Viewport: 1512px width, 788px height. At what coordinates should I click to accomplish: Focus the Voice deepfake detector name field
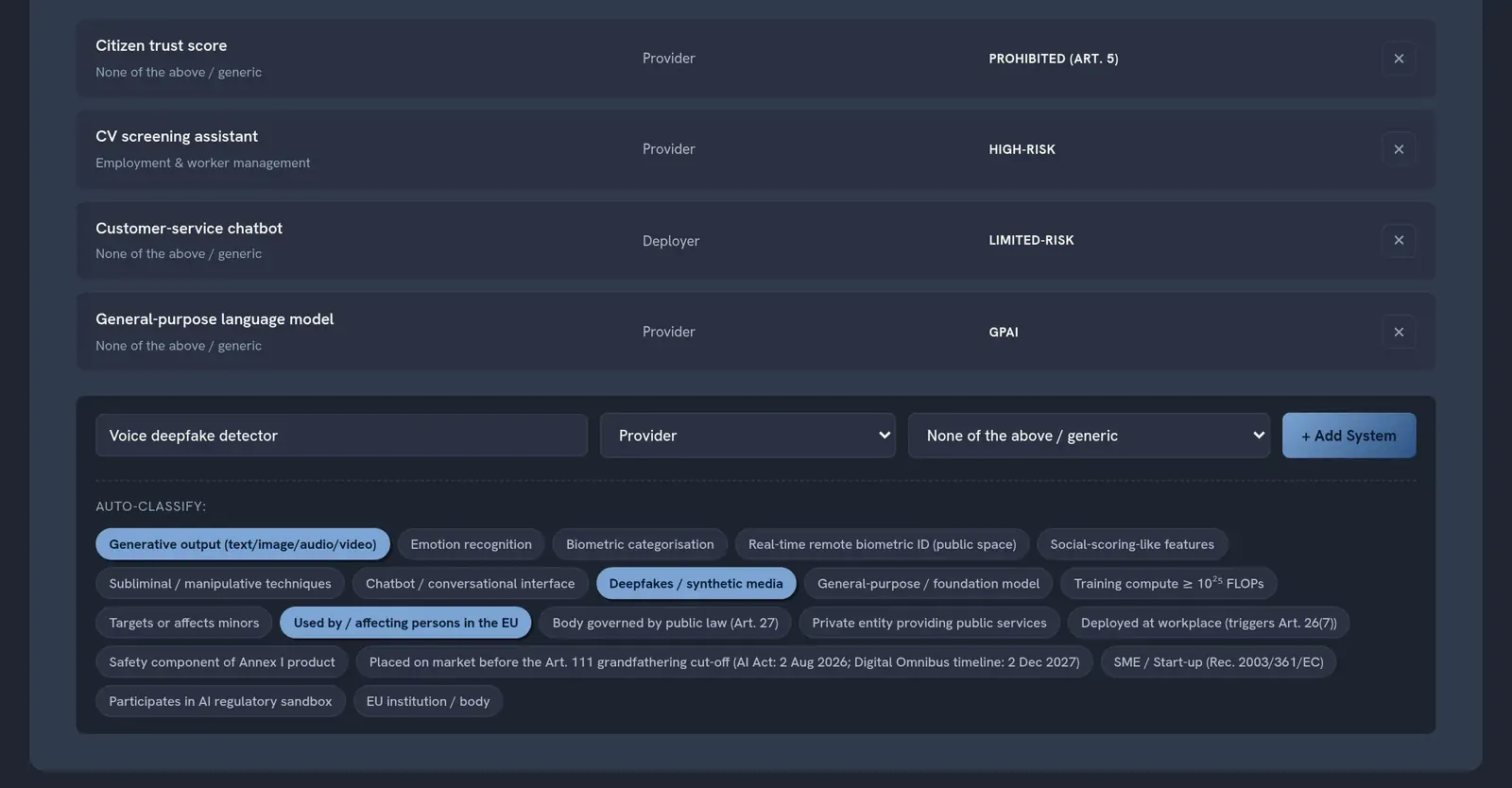click(341, 436)
